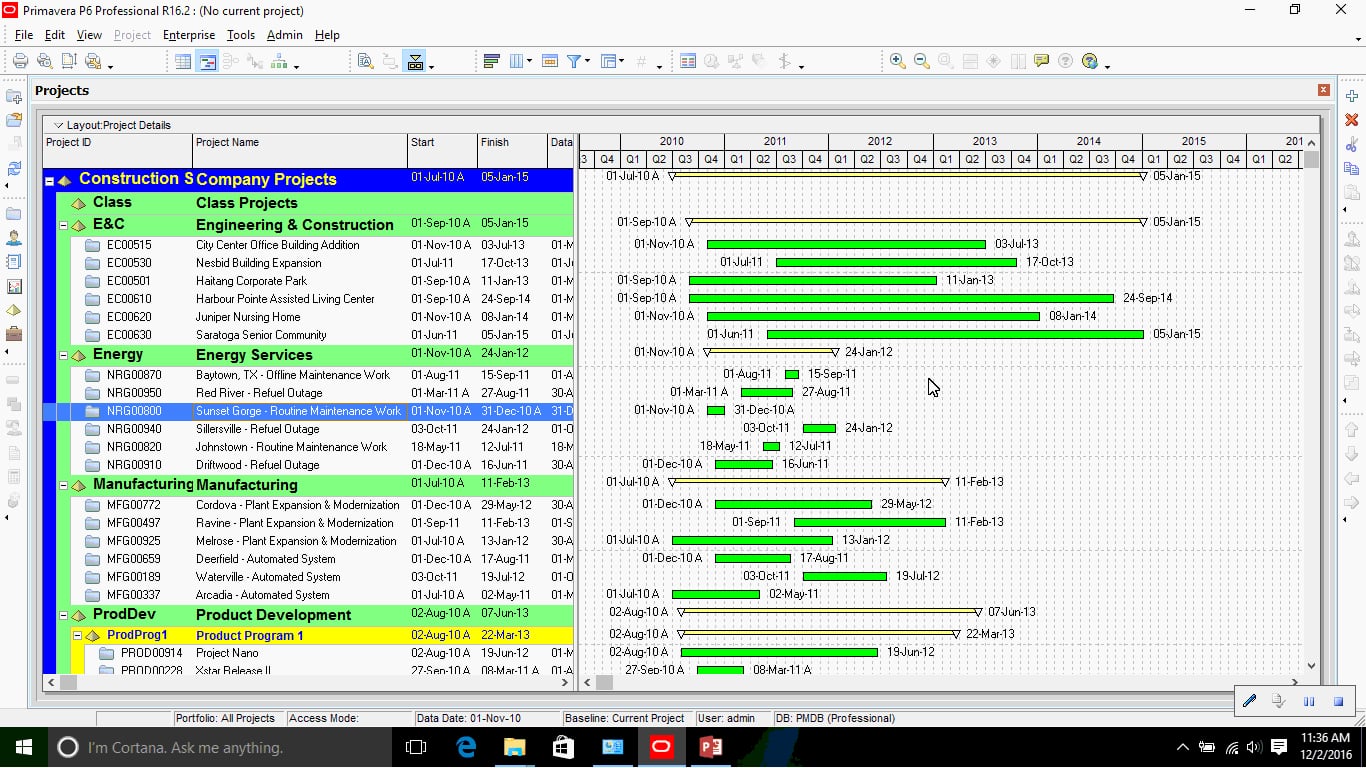This screenshot has height=768, width=1366.
Task: Open the Projects folder icon in left sidebar
Action: [x=14, y=214]
